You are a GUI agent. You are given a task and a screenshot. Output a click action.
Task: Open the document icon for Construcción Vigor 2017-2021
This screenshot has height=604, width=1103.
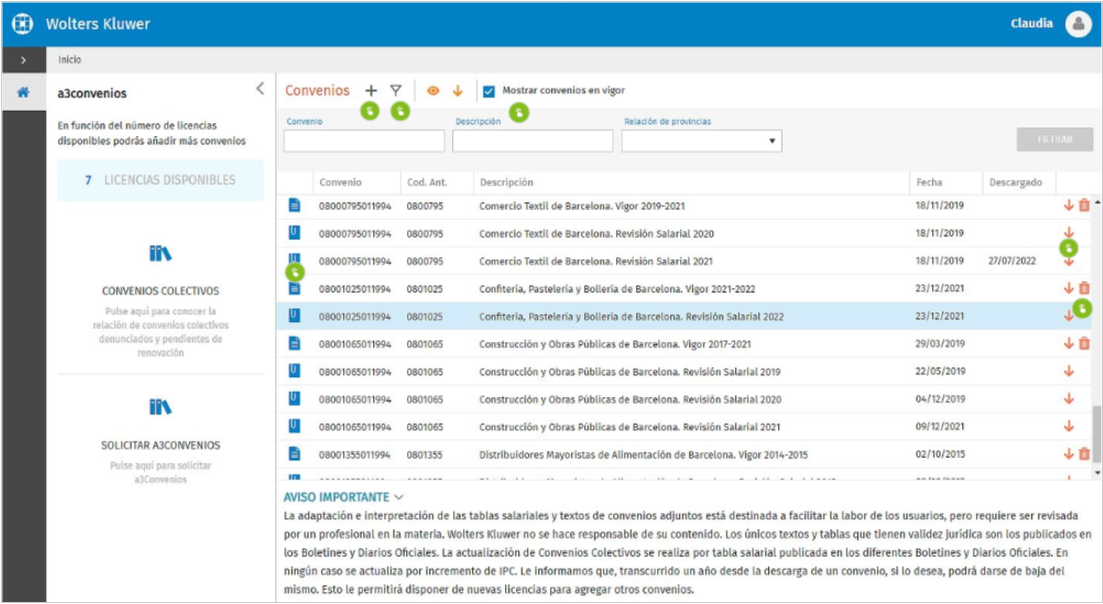point(295,344)
